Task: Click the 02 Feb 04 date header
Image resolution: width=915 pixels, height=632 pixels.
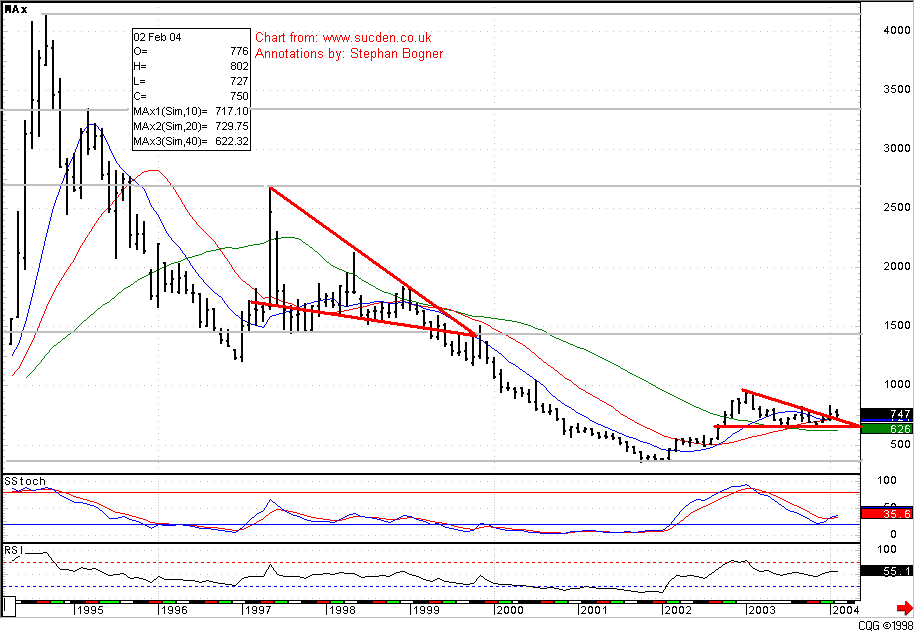Action: click(x=159, y=37)
